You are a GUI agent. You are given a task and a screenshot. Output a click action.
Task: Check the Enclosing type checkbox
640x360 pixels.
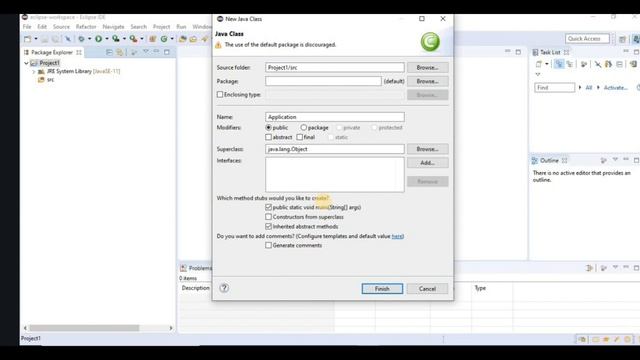(x=220, y=94)
